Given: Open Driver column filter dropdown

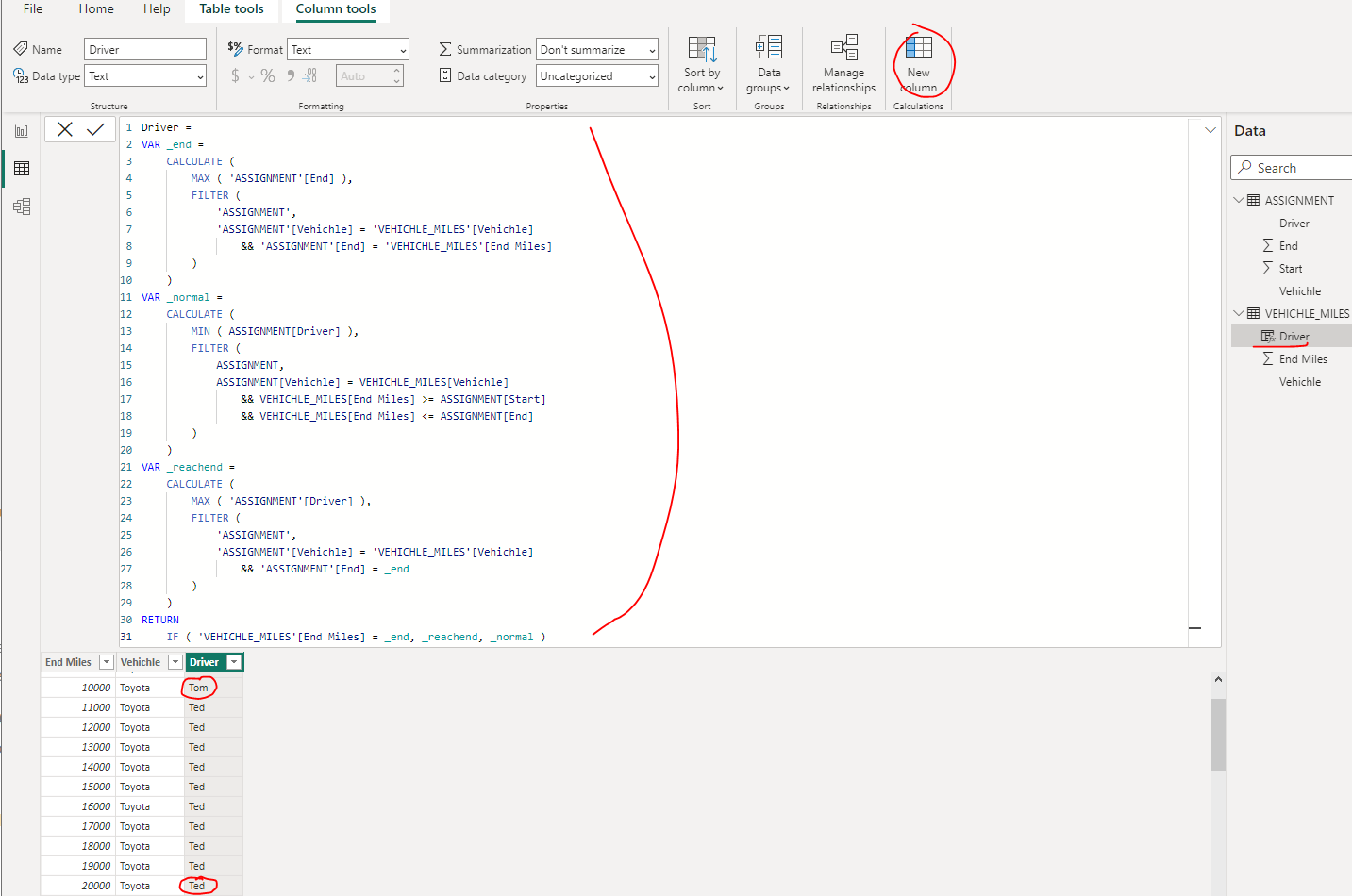Looking at the screenshot, I should (234, 662).
